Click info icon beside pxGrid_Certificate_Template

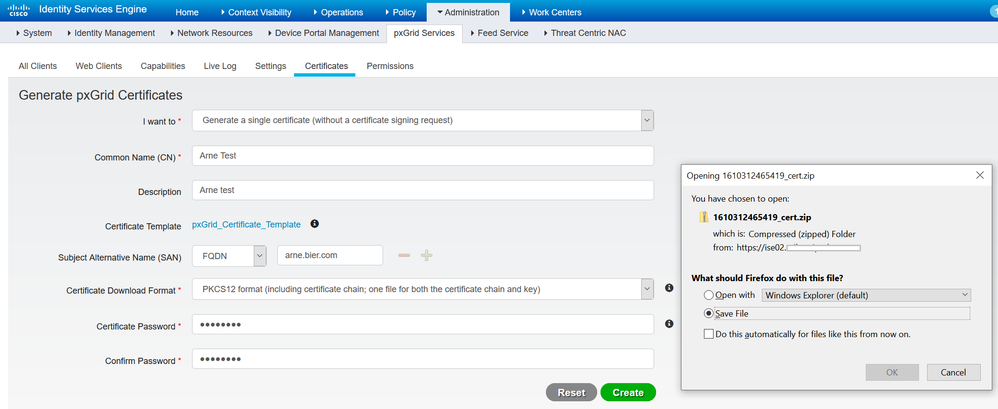[314, 224]
